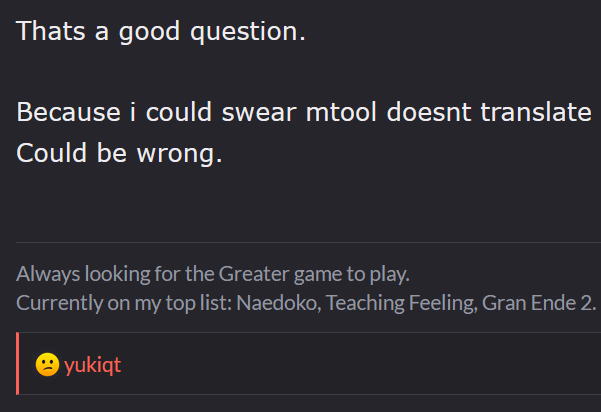Click the divider line above the signature
This screenshot has height=412, width=601.
(300, 242)
